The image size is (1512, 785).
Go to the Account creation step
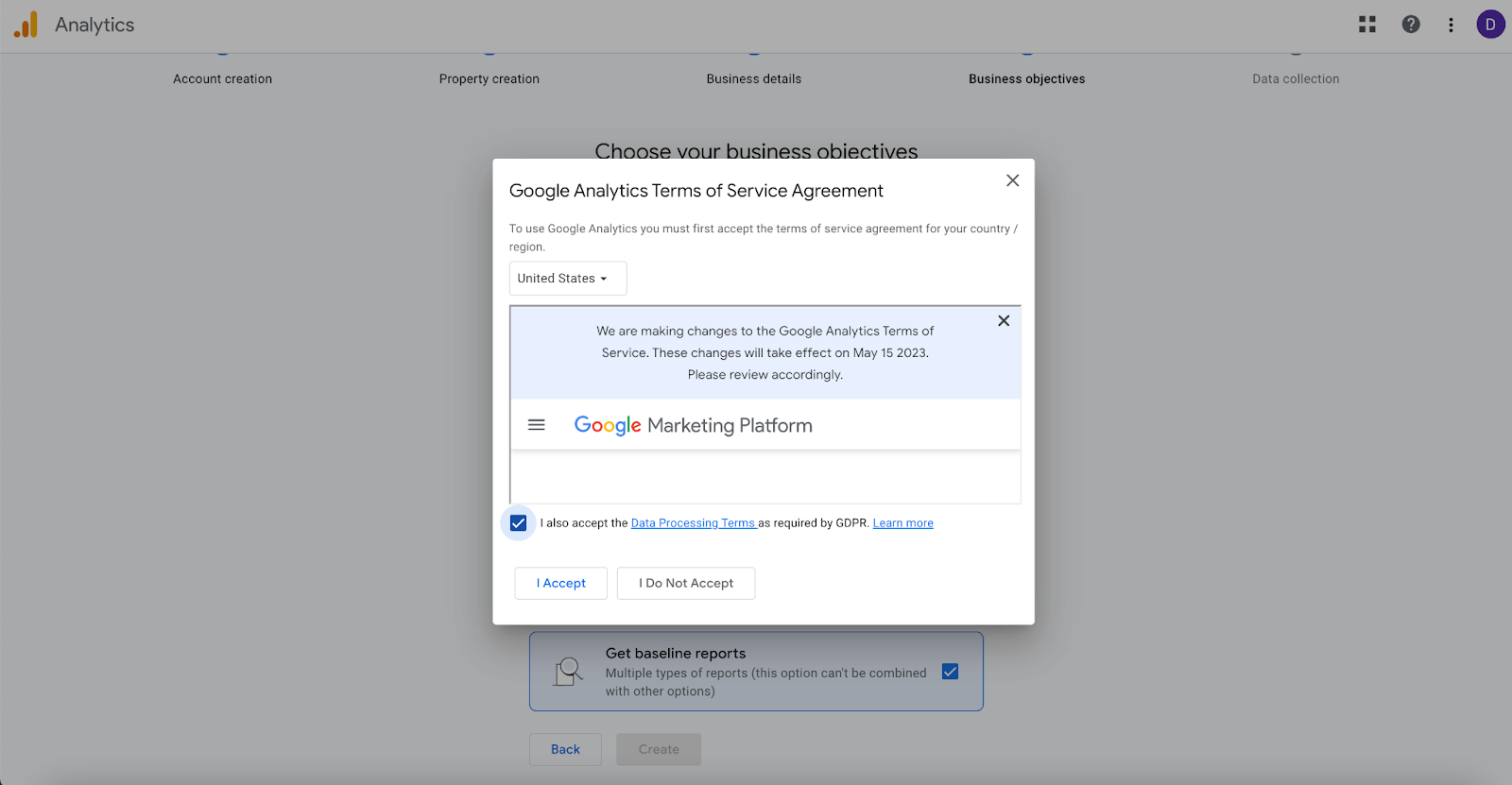(x=223, y=79)
